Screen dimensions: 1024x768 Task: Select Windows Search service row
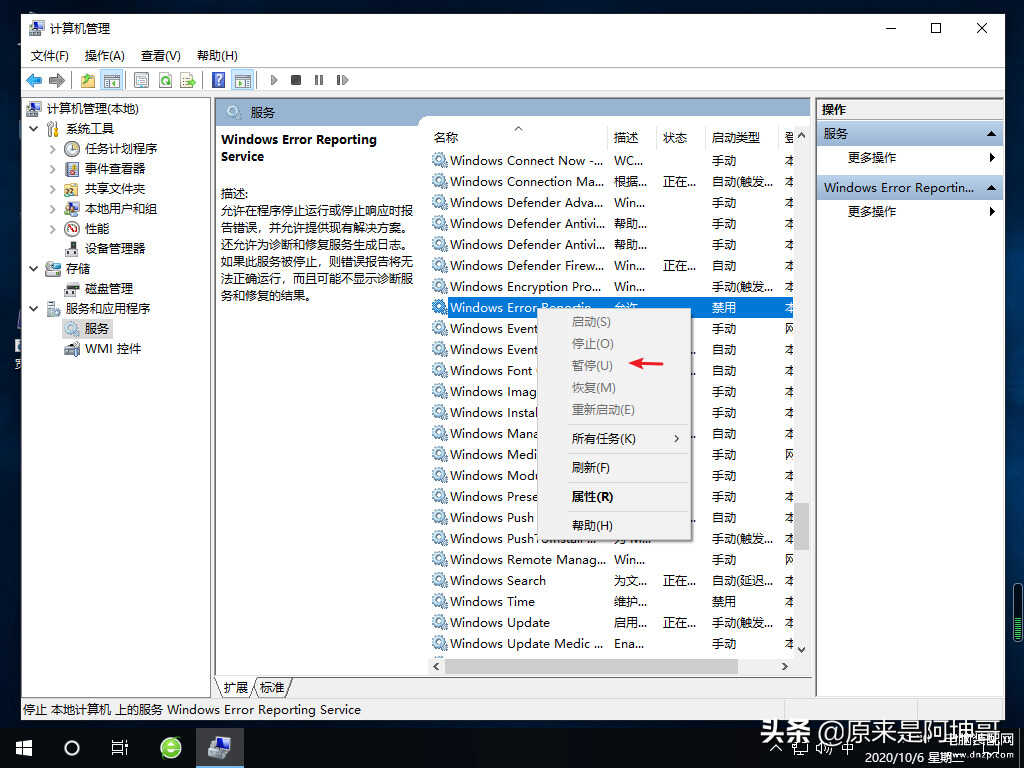pyautogui.click(x=612, y=581)
